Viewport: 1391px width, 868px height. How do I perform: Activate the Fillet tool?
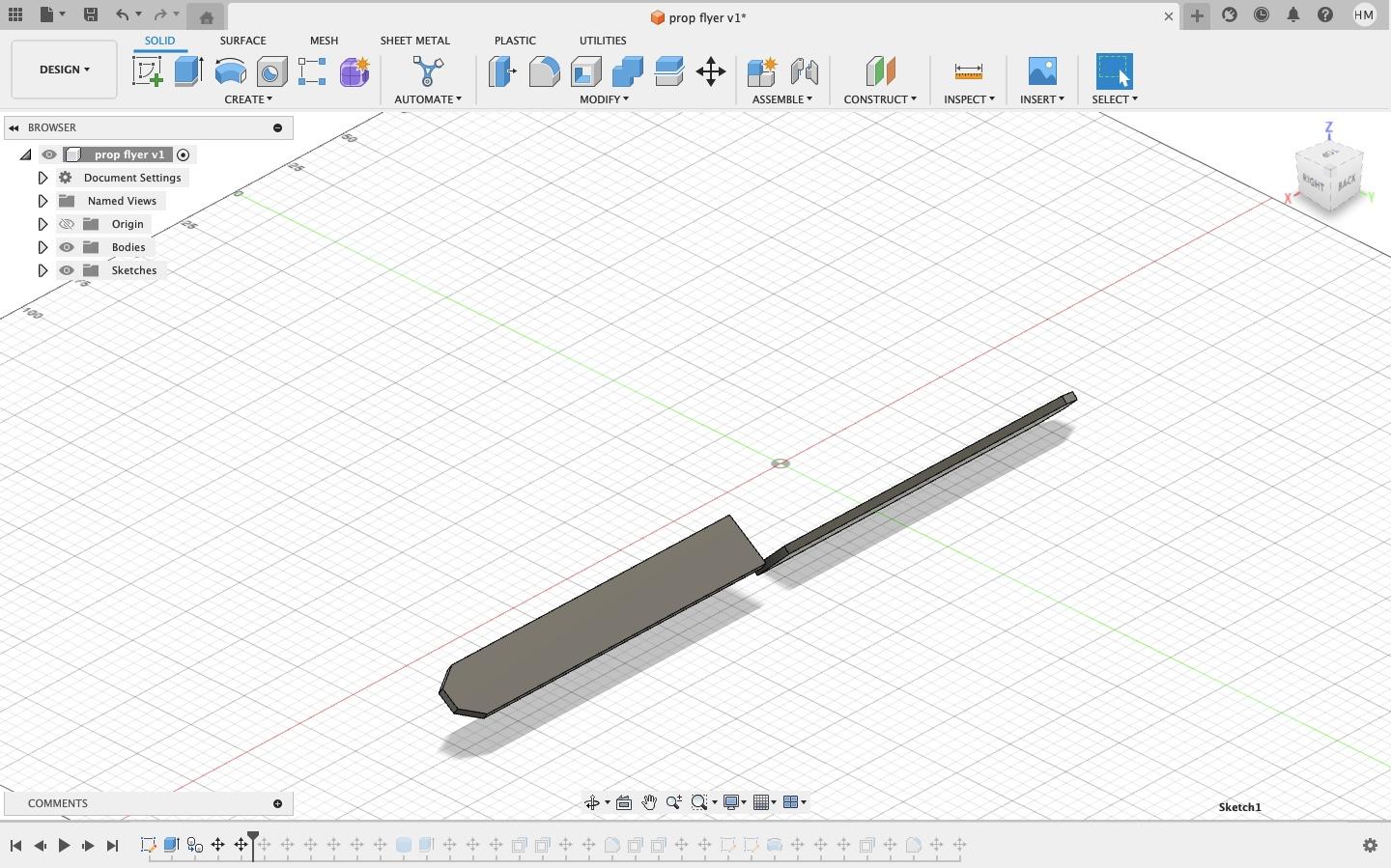coord(544,71)
